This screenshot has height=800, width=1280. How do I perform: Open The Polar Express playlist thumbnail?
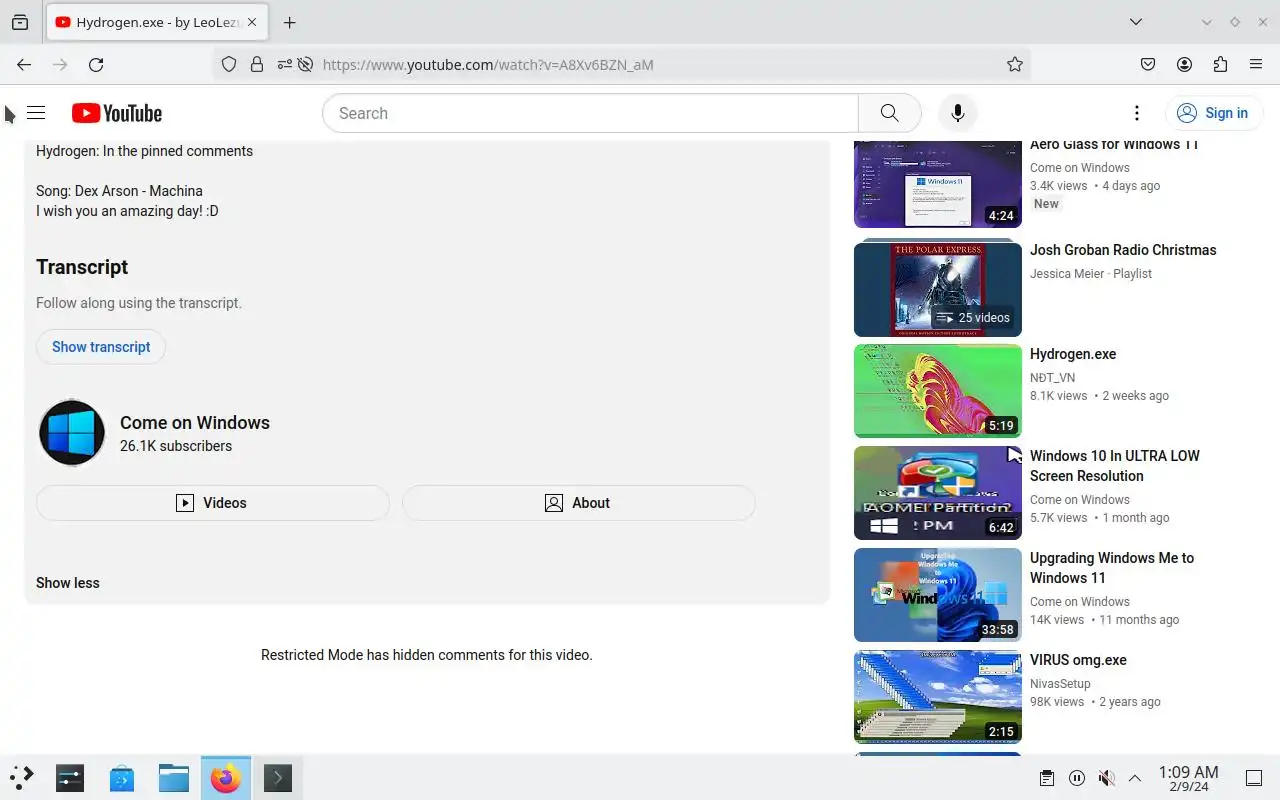coord(938,289)
